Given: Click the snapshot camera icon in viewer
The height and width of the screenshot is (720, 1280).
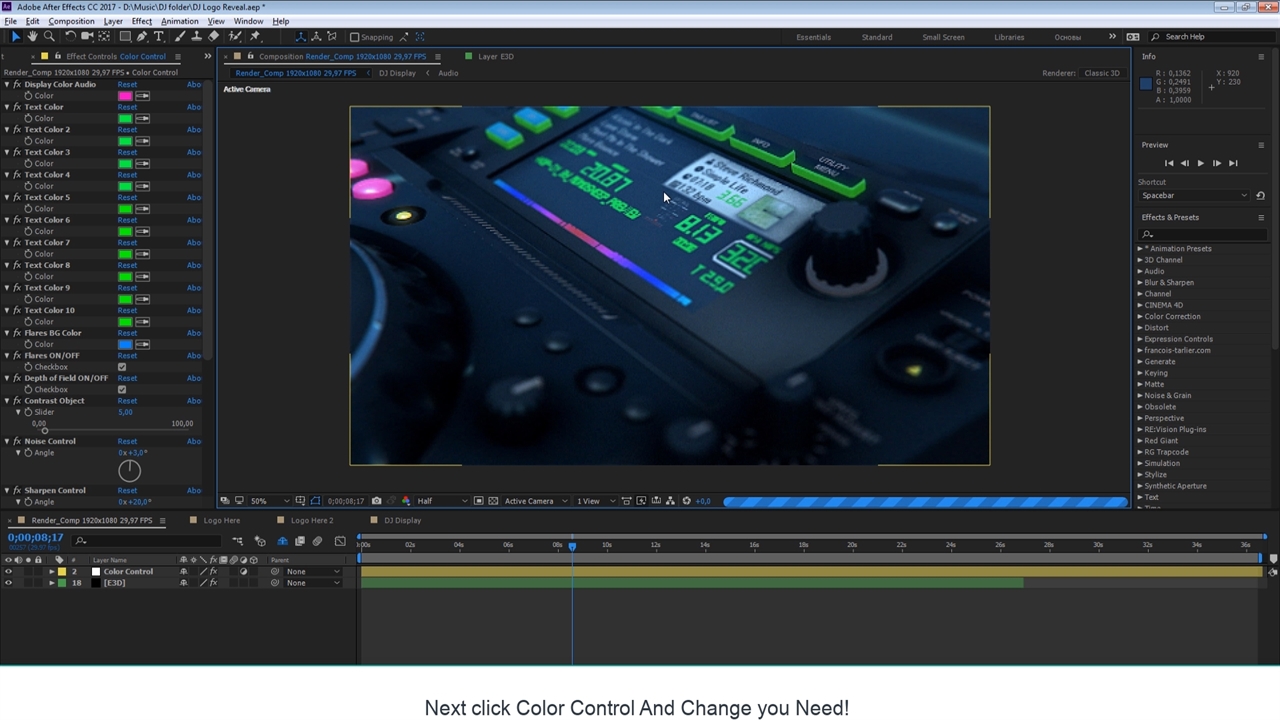Looking at the screenshot, I should pos(376,501).
